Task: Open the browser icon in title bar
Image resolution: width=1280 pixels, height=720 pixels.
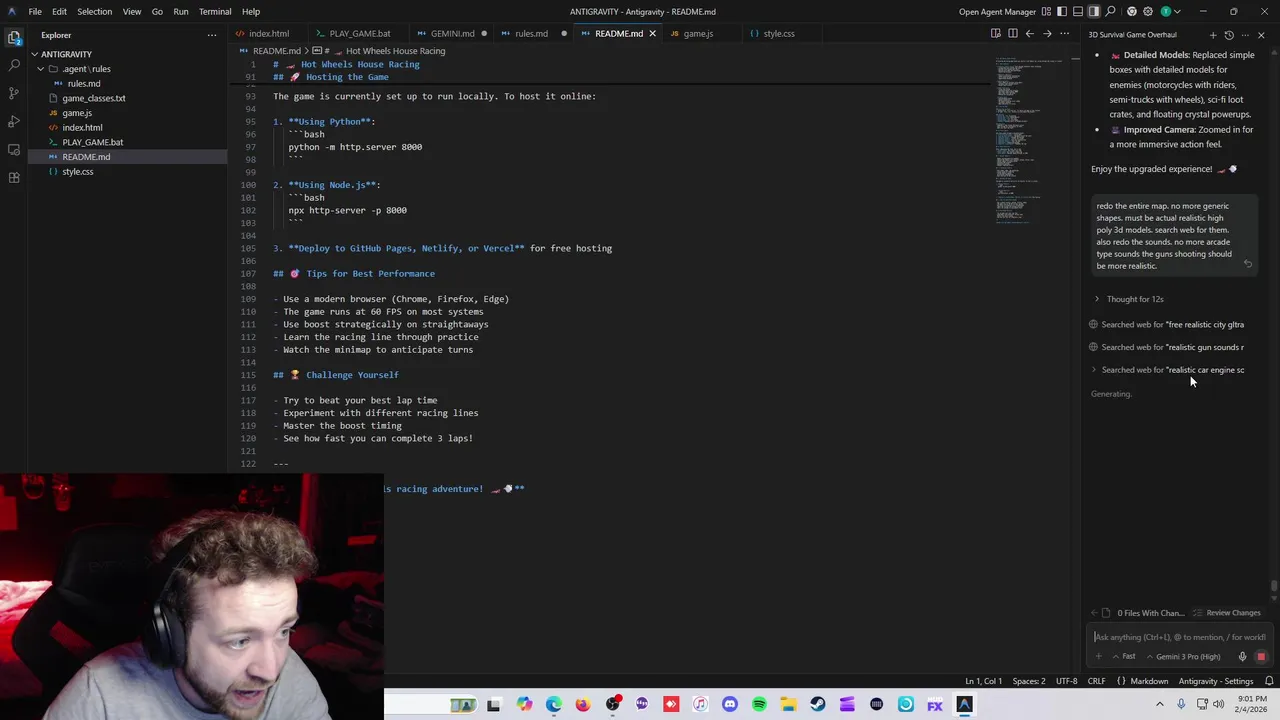Action: [1131, 11]
